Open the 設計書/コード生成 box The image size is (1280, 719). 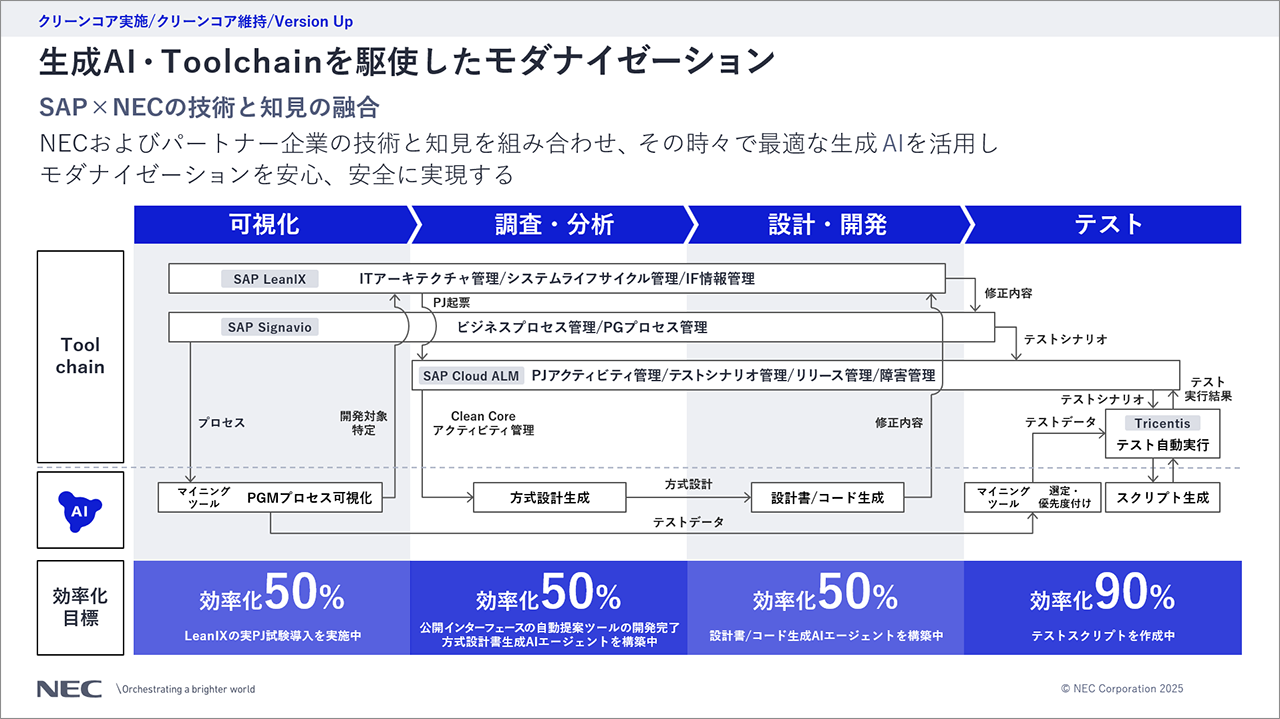[x=827, y=497]
